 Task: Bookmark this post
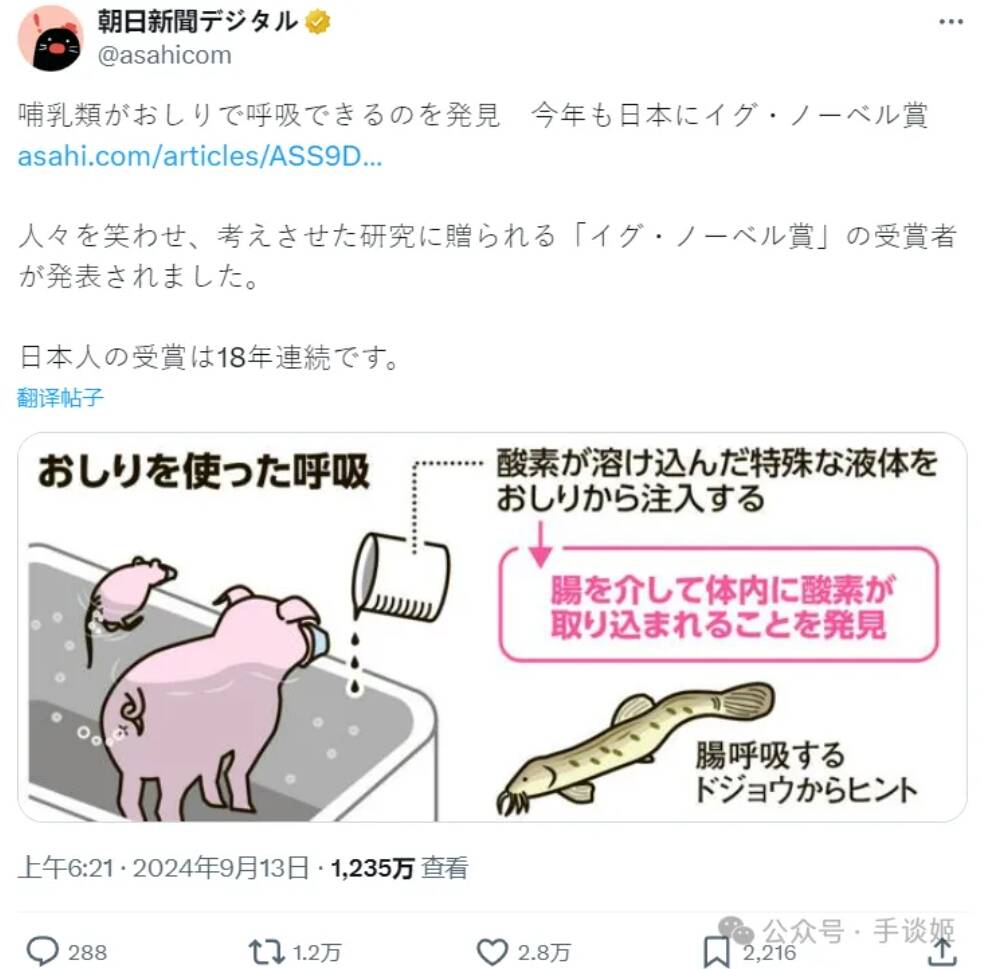(716, 952)
